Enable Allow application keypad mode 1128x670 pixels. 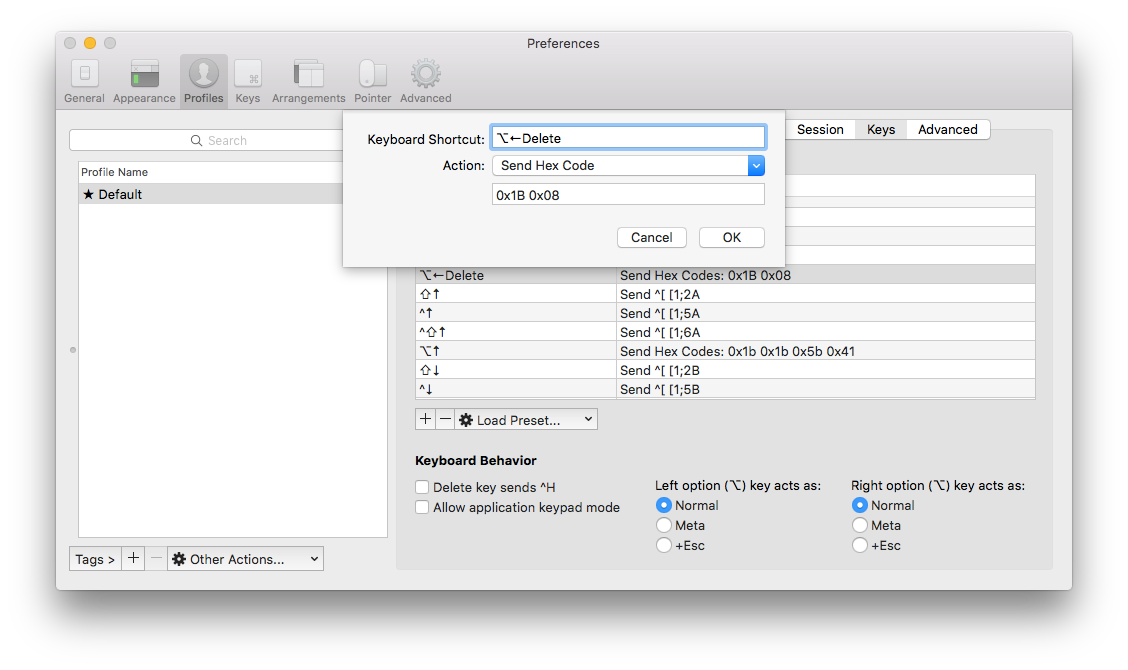(422, 507)
